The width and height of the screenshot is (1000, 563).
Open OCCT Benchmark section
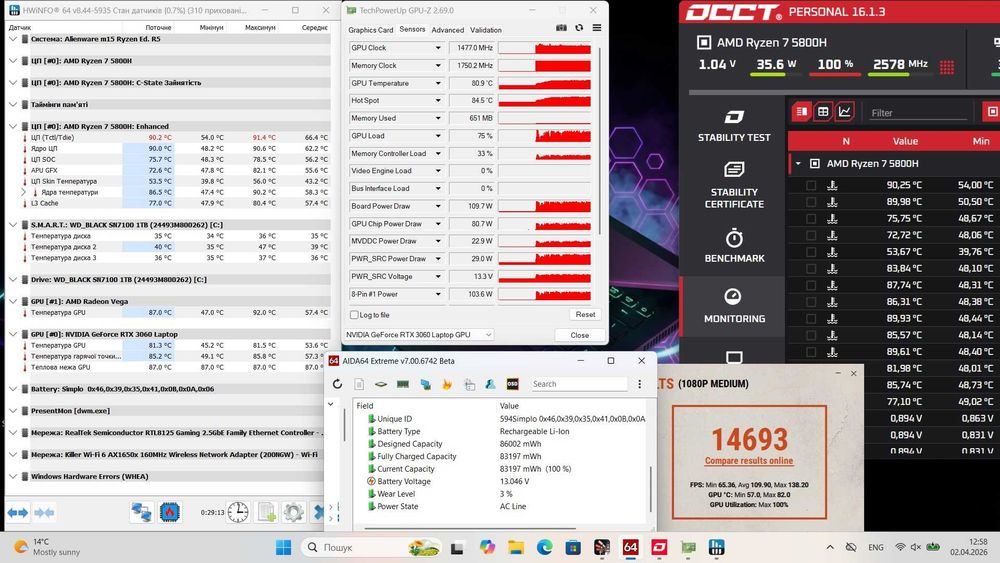[733, 245]
